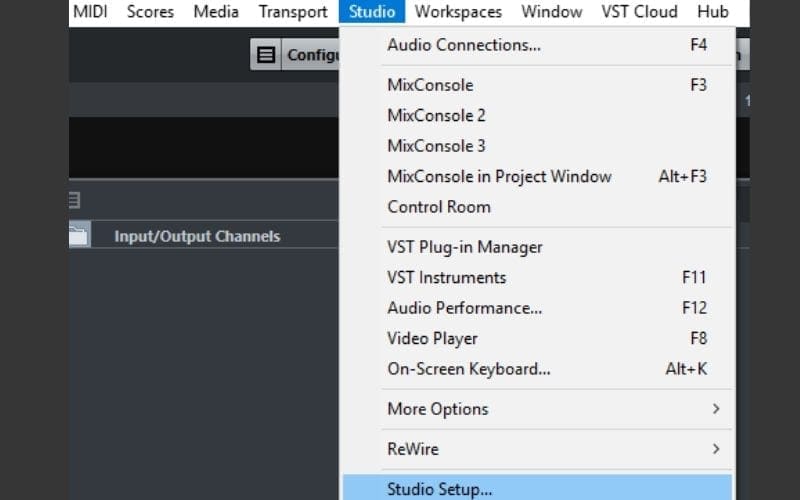Open MixConsole from the Studio menu
This screenshot has height=500, width=800.
[538, 85]
